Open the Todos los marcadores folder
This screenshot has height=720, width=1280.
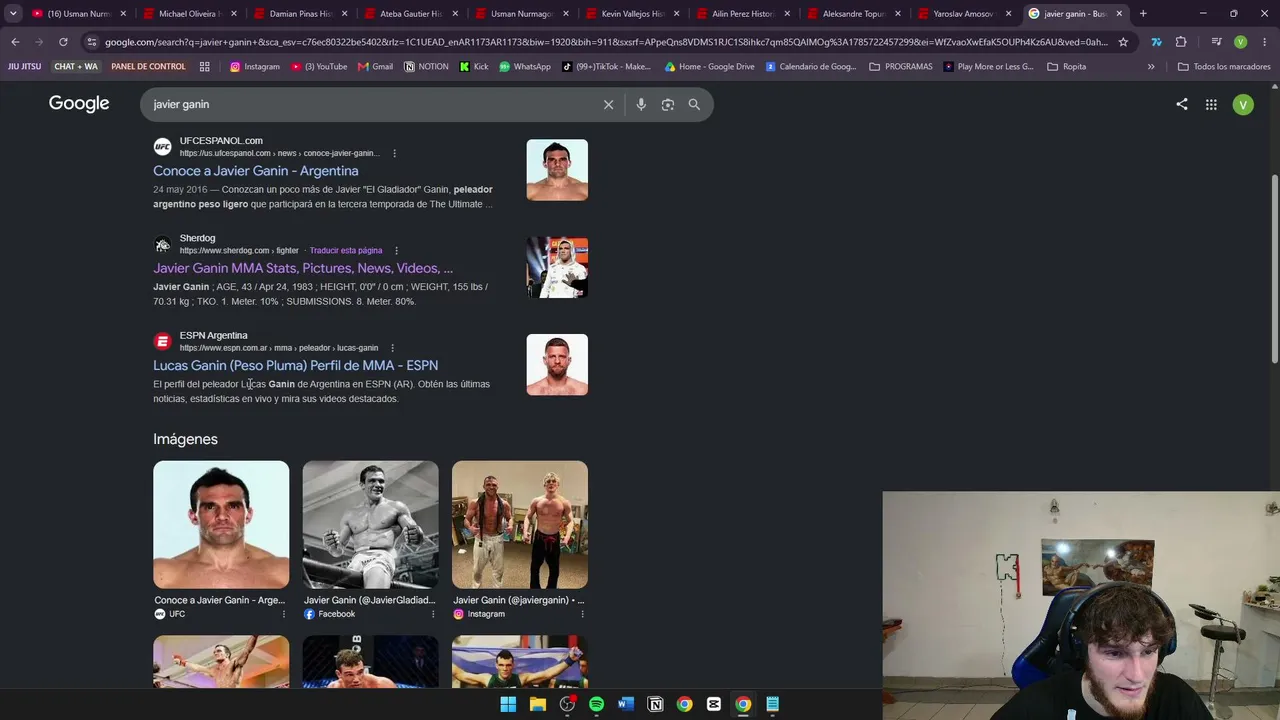(1224, 66)
